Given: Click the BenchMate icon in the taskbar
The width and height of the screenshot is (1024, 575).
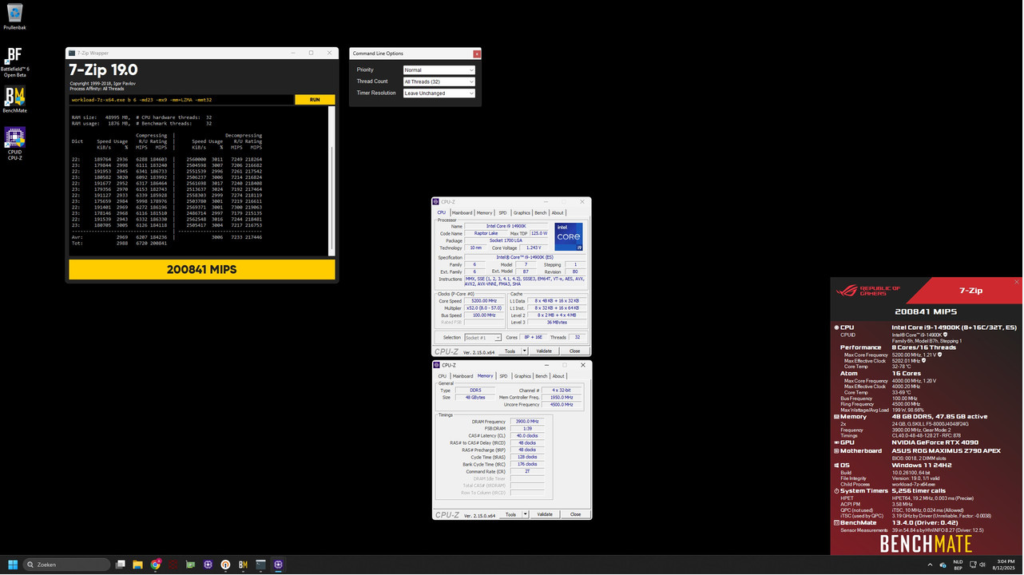Looking at the screenshot, I should [243, 565].
